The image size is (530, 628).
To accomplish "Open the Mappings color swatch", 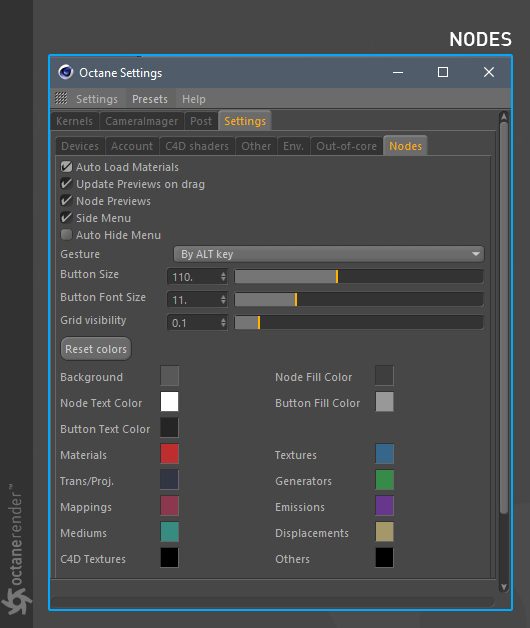I will point(169,506).
